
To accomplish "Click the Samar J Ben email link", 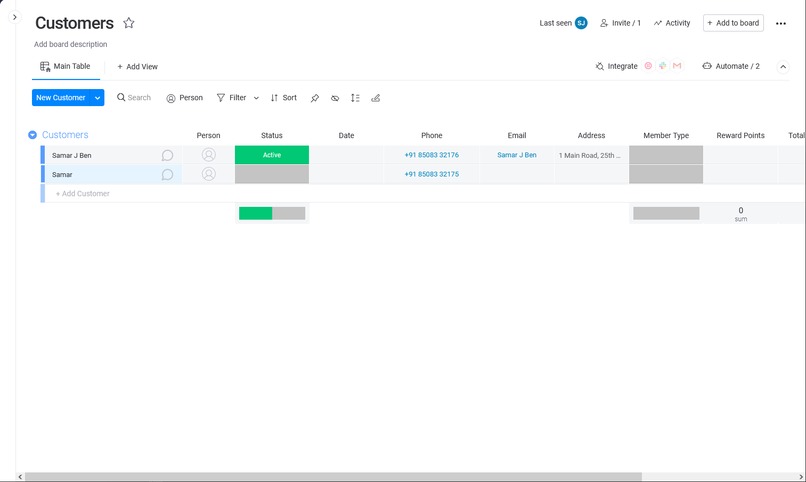I will click(517, 155).
